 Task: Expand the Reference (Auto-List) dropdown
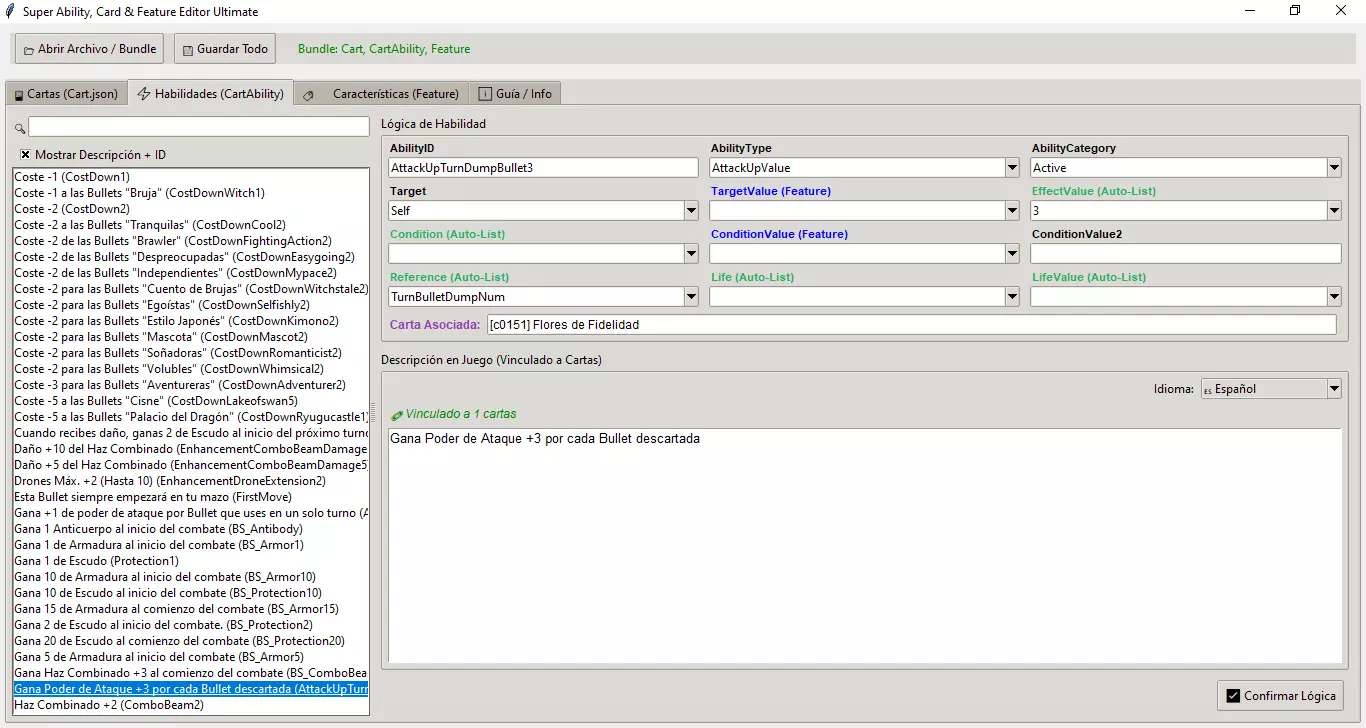tap(691, 297)
